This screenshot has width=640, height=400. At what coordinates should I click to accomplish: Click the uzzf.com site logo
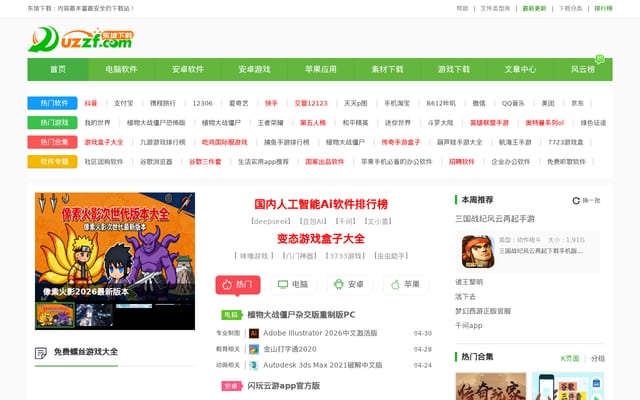pos(81,39)
